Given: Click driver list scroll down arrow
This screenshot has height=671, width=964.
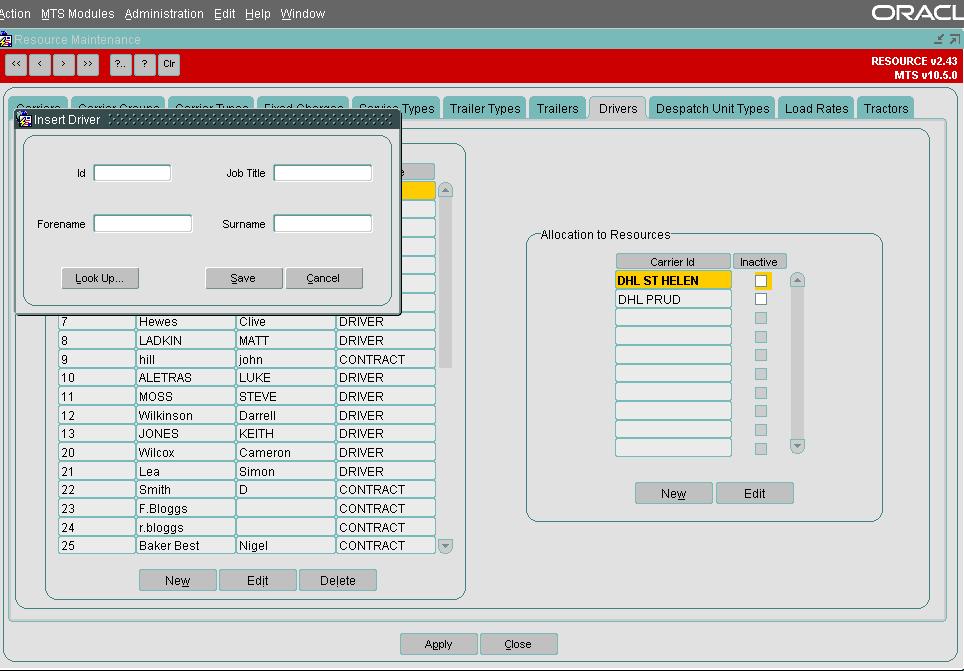Looking at the screenshot, I should (x=446, y=546).
